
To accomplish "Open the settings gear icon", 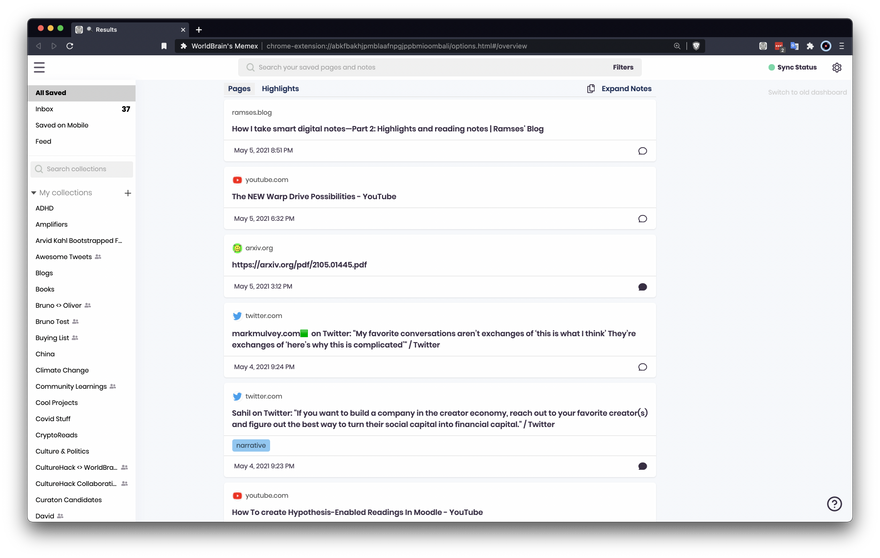I will [837, 67].
